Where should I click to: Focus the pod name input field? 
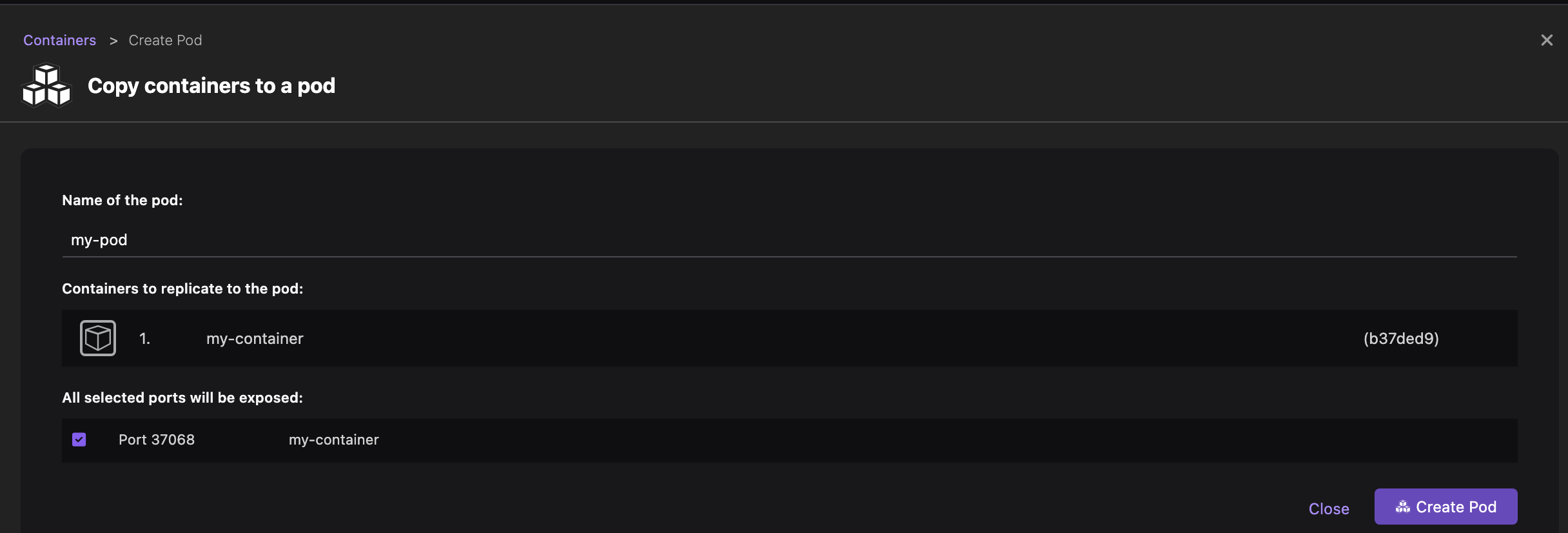coord(789,240)
